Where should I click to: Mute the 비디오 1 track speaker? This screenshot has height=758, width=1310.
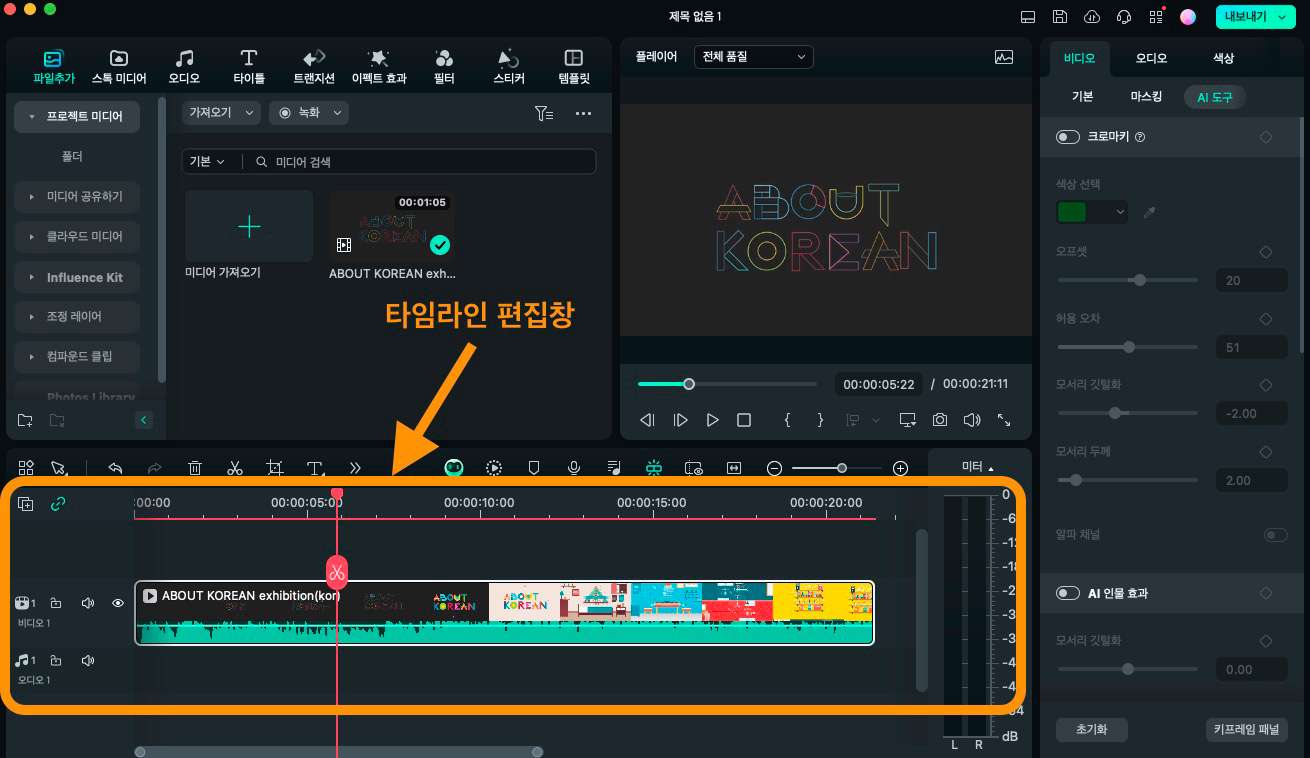pyautogui.click(x=88, y=603)
